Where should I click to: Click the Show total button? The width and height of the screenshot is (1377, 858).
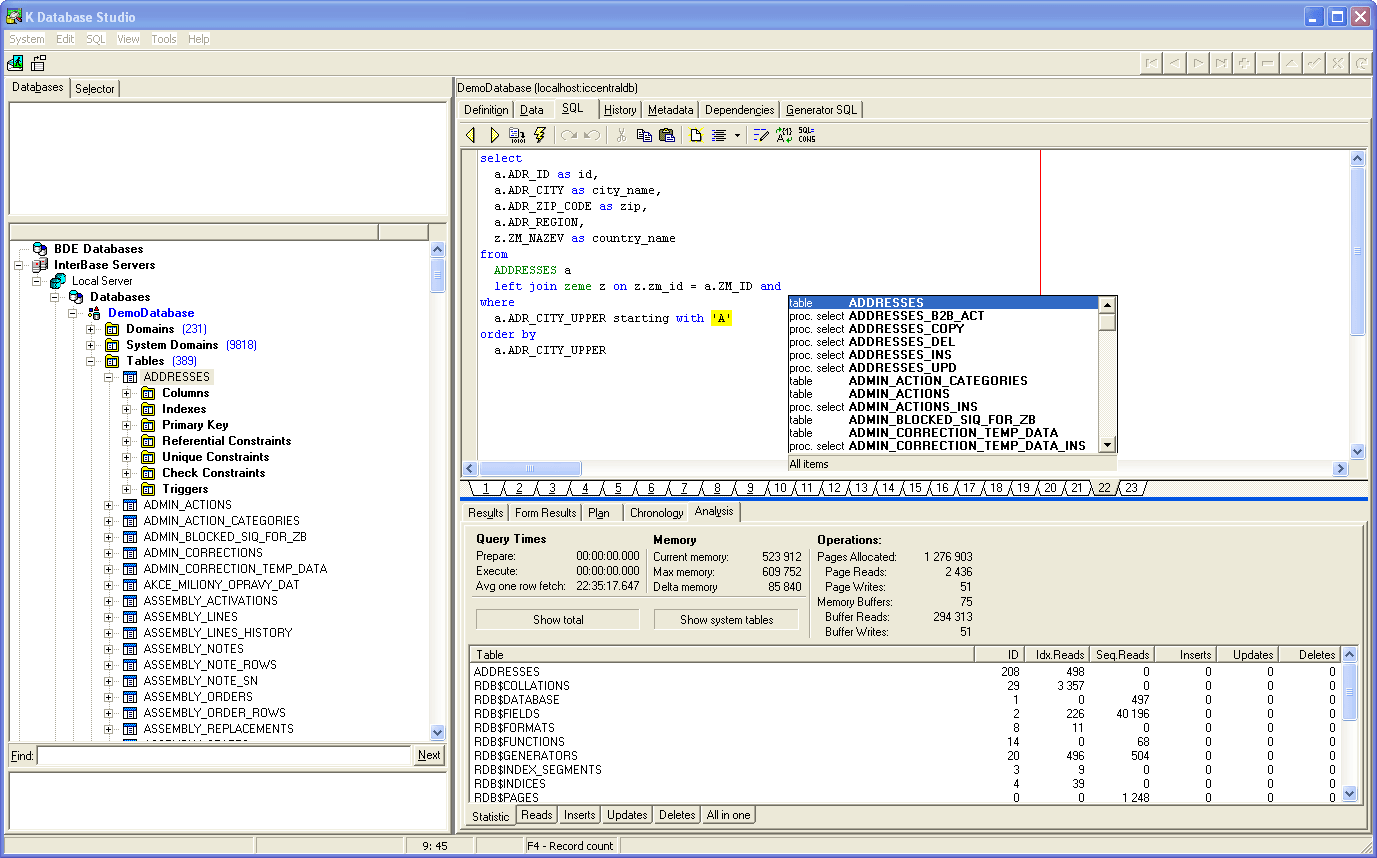coord(557,620)
